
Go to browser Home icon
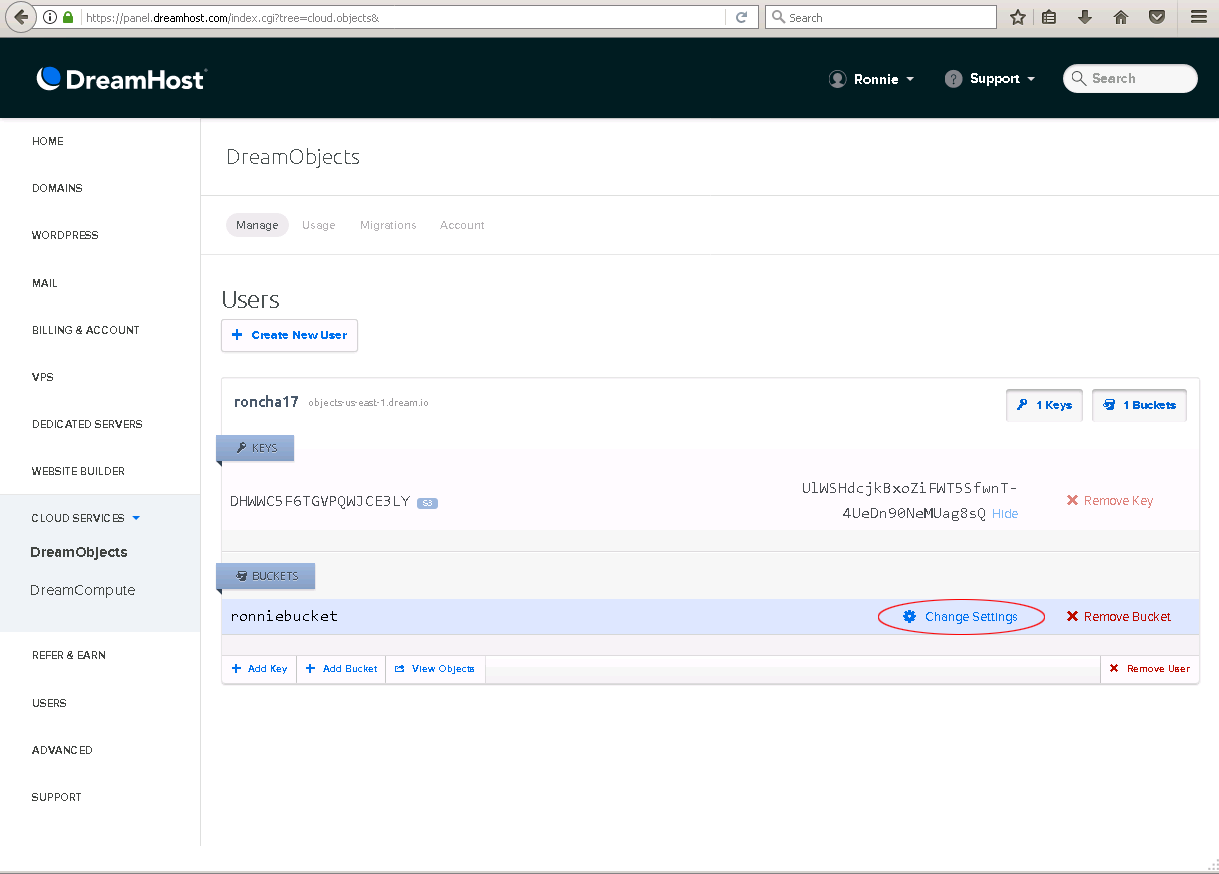(x=1121, y=17)
